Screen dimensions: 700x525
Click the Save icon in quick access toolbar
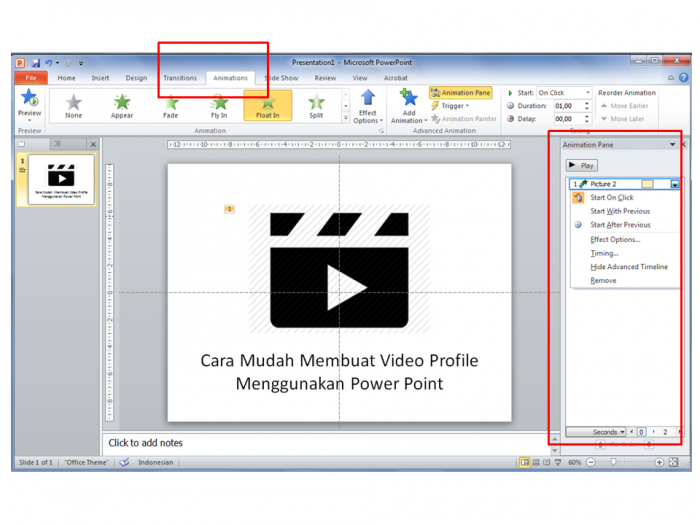[x=35, y=63]
